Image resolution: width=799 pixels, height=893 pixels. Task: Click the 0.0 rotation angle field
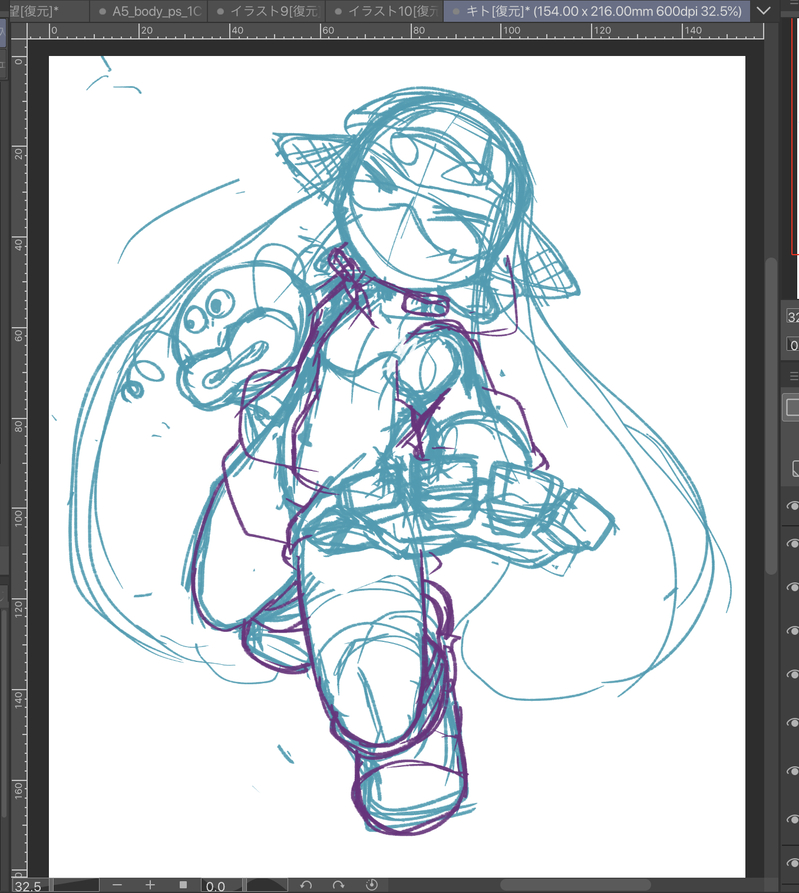coord(221,886)
